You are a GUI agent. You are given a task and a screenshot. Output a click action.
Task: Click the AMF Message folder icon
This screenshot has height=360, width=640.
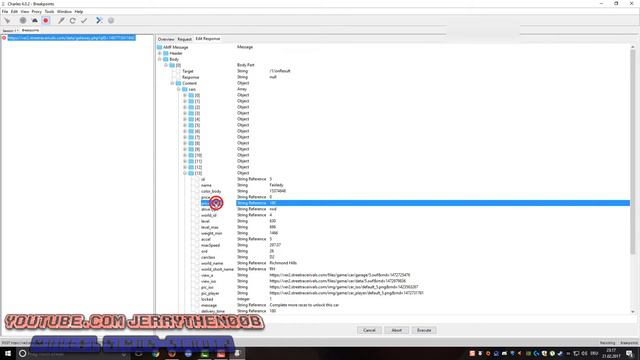[x=160, y=47]
